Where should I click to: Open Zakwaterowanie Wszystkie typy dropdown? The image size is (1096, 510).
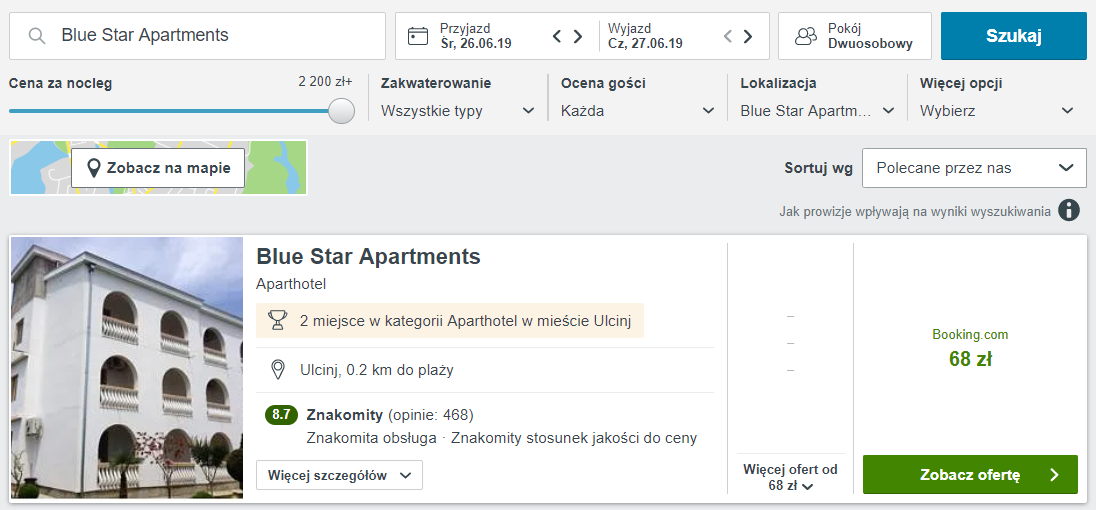click(x=458, y=110)
